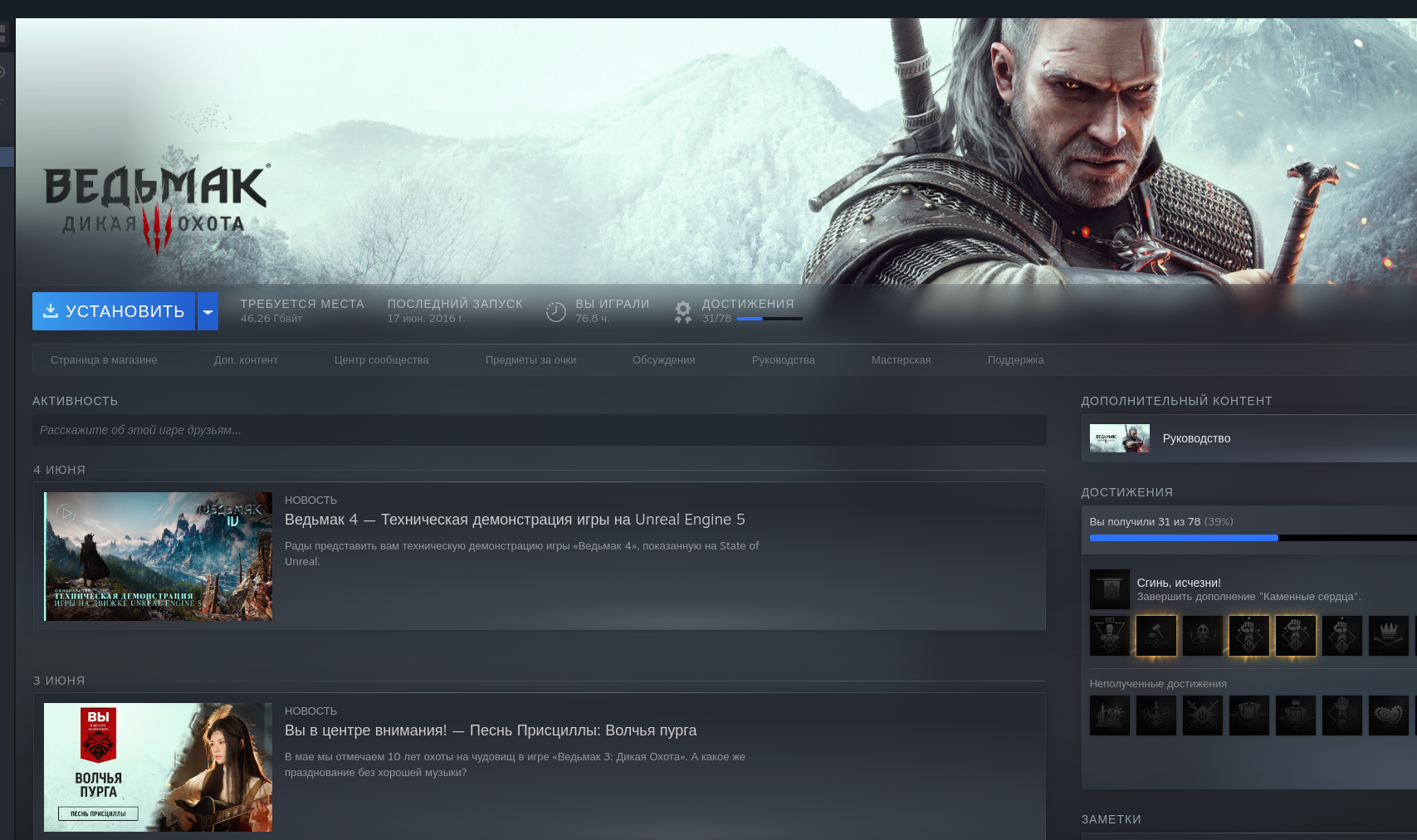Viewport: 1417px width, 840px height.
Task: Open the Сгинь, исчезни! achievement banner icon
Action: coord(1110,589)
